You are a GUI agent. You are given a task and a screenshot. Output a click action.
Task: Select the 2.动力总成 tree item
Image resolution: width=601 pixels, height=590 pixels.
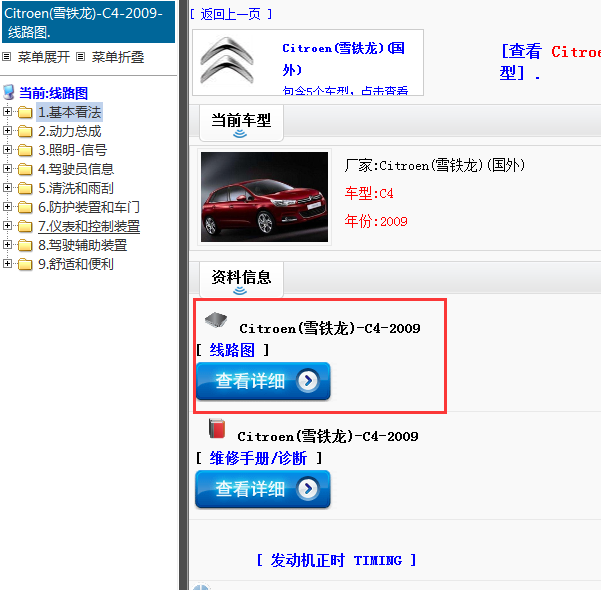click(69, 131)
